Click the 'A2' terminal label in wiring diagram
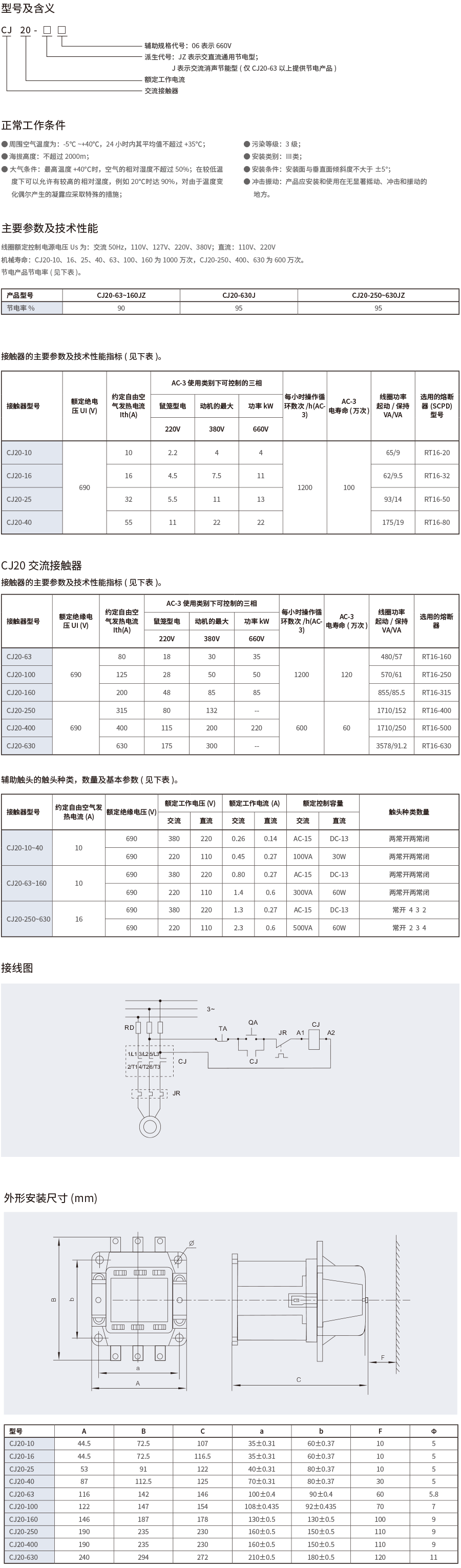The width and height of the screenshot is (461, 1568). coord(331,1033)
